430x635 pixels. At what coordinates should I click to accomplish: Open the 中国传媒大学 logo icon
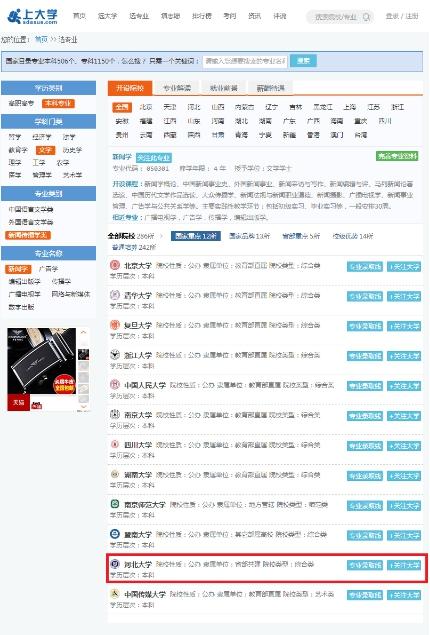(115, 594)
